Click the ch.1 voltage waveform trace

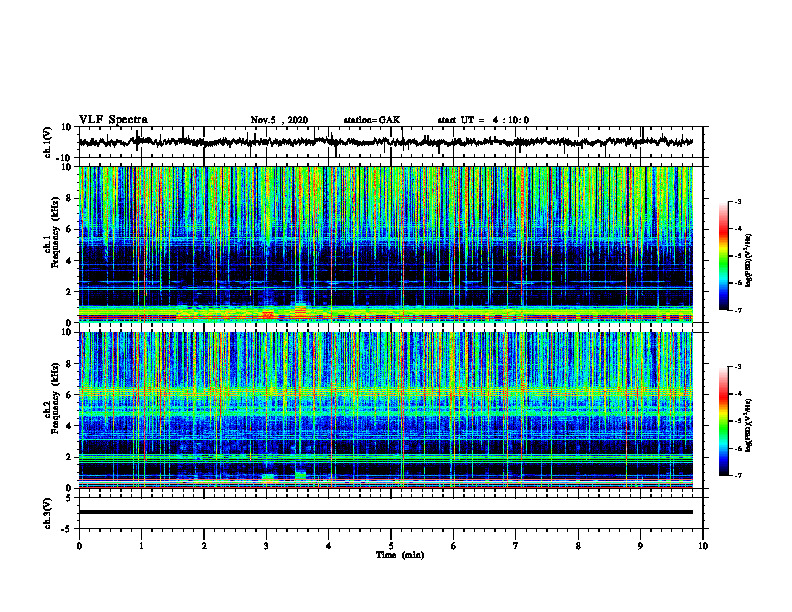385,142
